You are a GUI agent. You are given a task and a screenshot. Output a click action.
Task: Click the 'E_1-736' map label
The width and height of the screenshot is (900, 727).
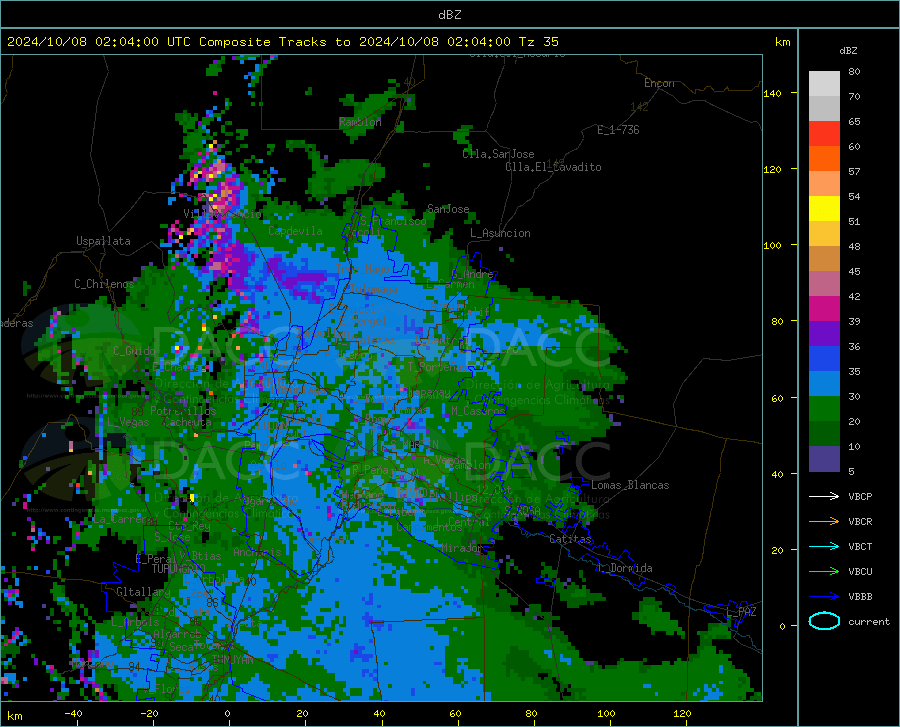(x=618, y=130)
